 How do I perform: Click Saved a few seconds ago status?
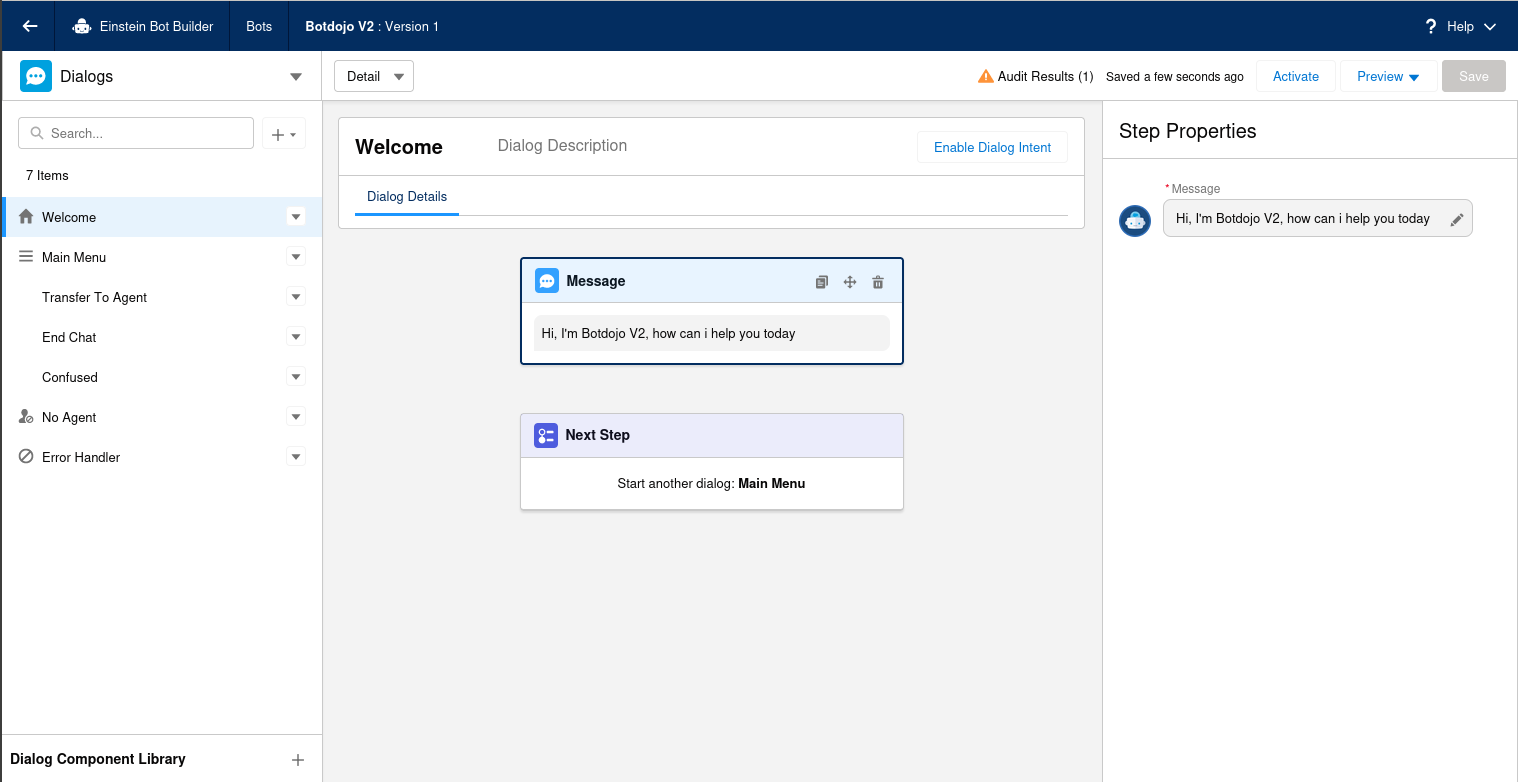coord(1175,76)
